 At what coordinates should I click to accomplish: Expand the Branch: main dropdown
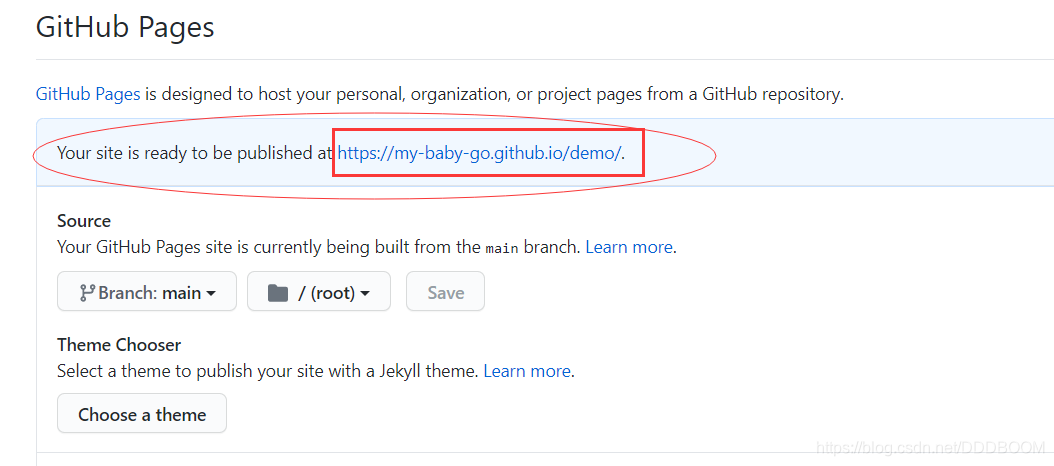147,291
